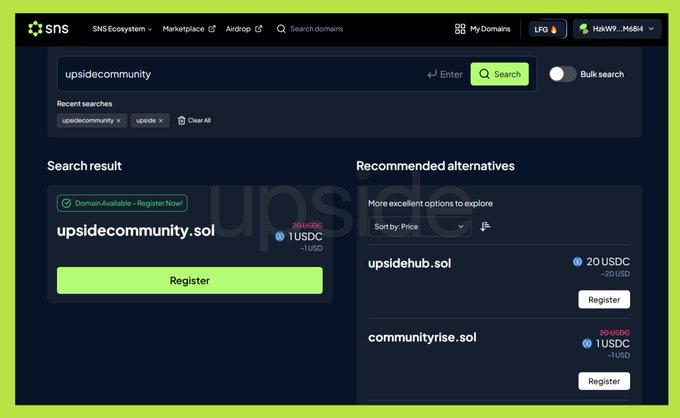Click the trash icon to clear all

coord(181,120)
